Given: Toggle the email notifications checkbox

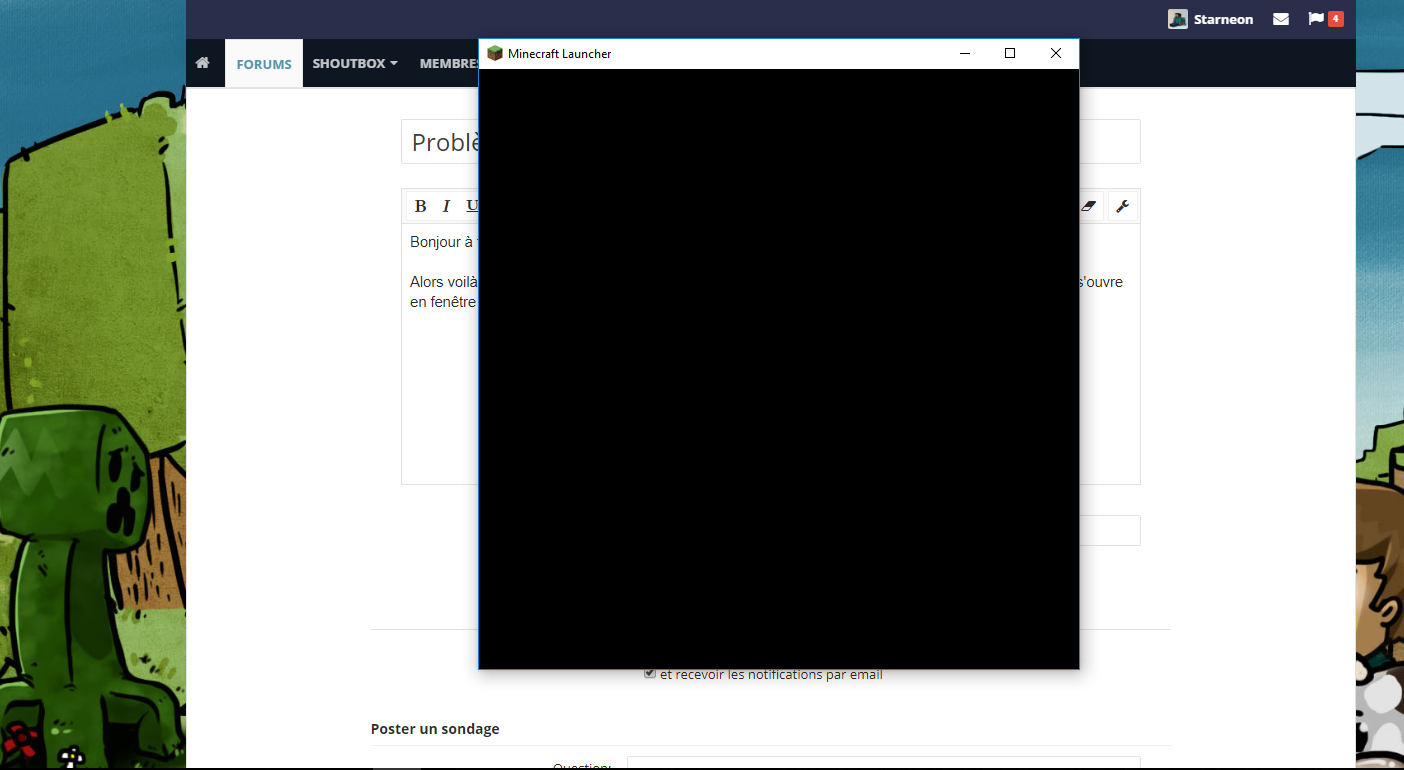Looking at the screenshot, I should (x=650, y=674).
